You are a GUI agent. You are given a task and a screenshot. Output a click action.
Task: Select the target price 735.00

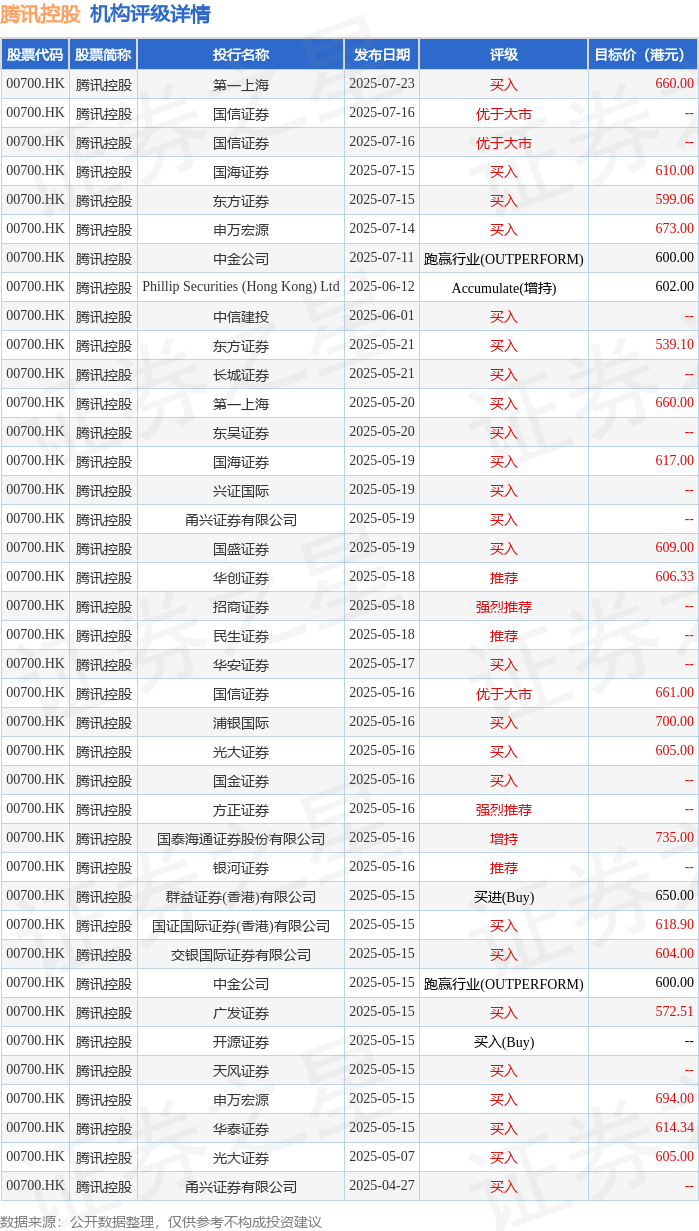pyautogui.click(x=674, y=838)
